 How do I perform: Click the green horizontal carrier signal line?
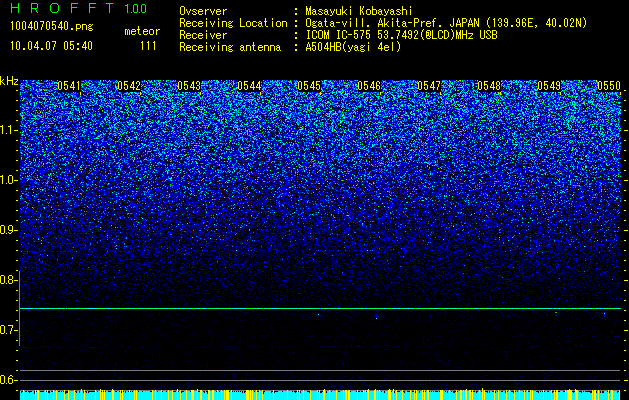[321, 309]
